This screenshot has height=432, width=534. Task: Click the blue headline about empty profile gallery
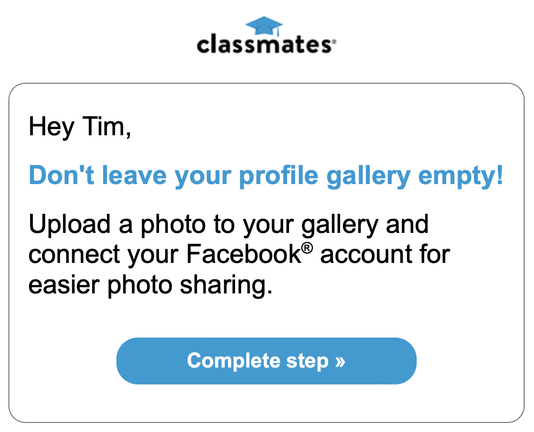point(266,176)
